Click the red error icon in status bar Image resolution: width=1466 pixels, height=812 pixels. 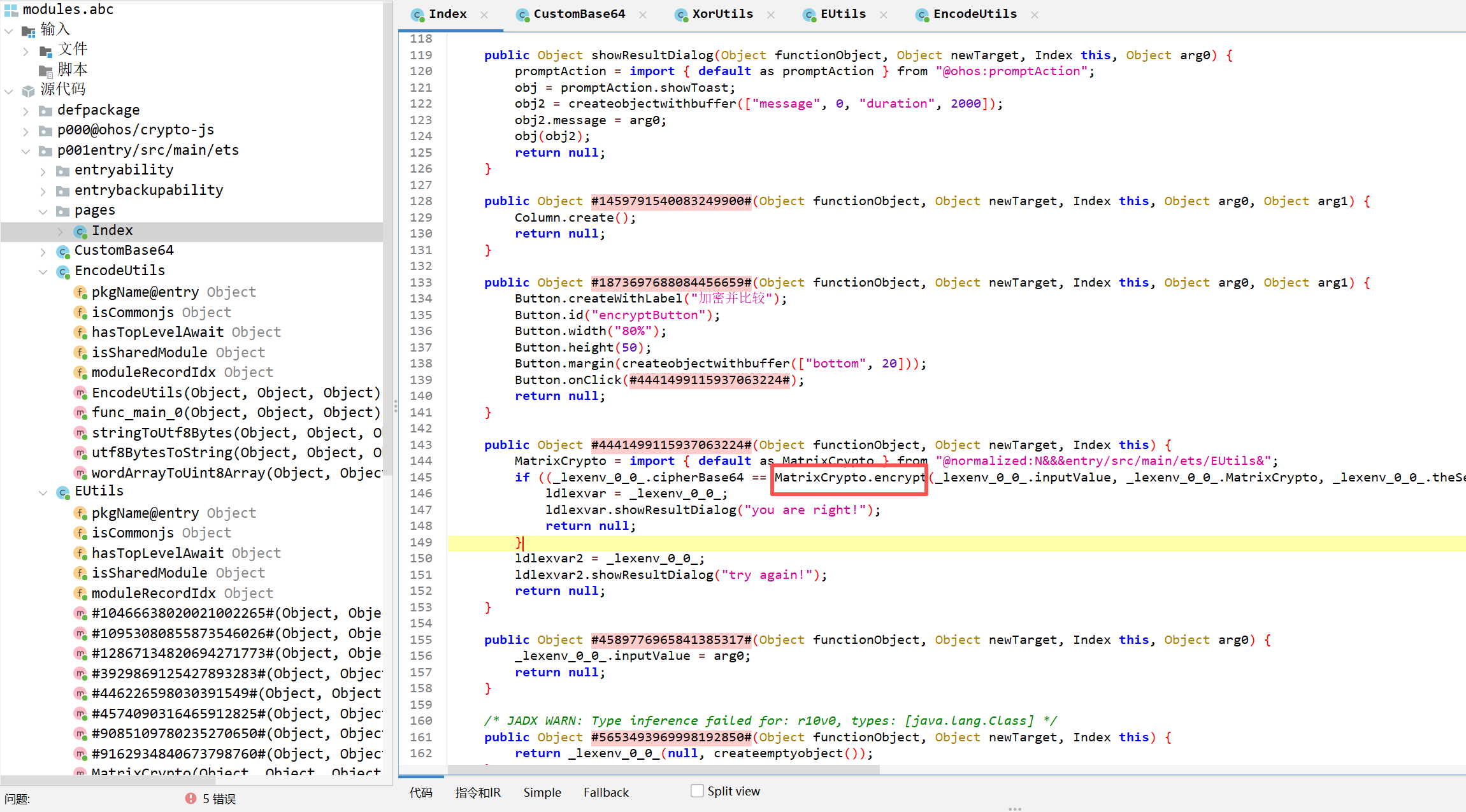pos(190,798)
